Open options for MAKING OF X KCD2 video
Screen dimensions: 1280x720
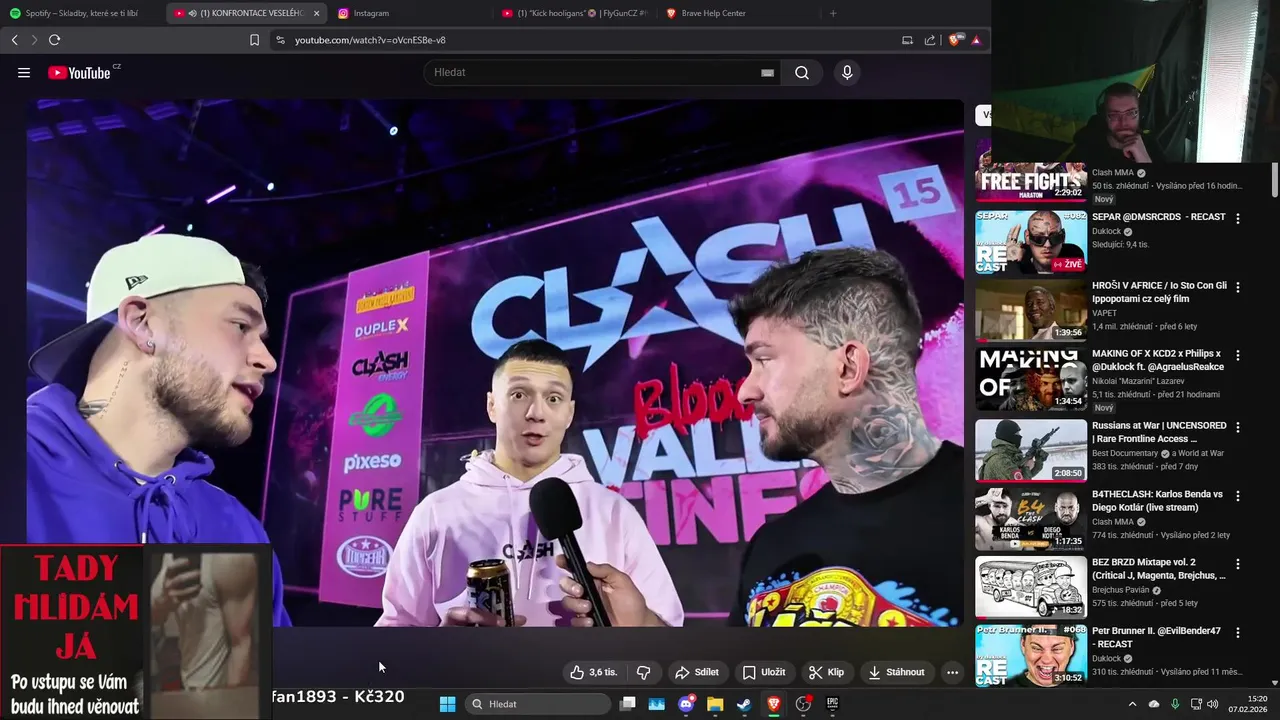pyautogui.click(x=1238, y=354)
